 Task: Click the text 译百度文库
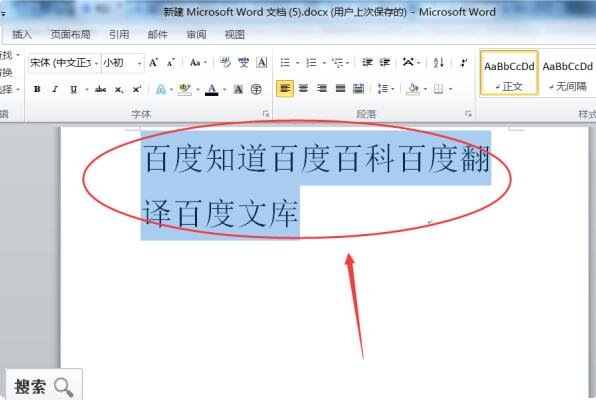pos(220,213)
